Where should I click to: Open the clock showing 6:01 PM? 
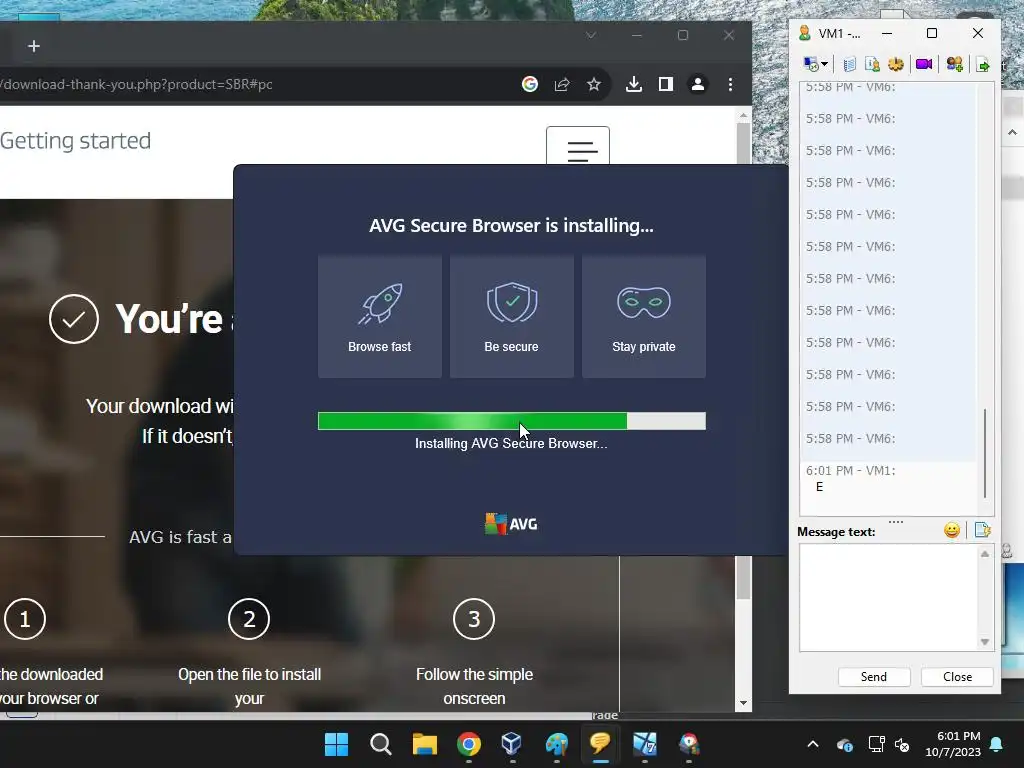(953, 744)
